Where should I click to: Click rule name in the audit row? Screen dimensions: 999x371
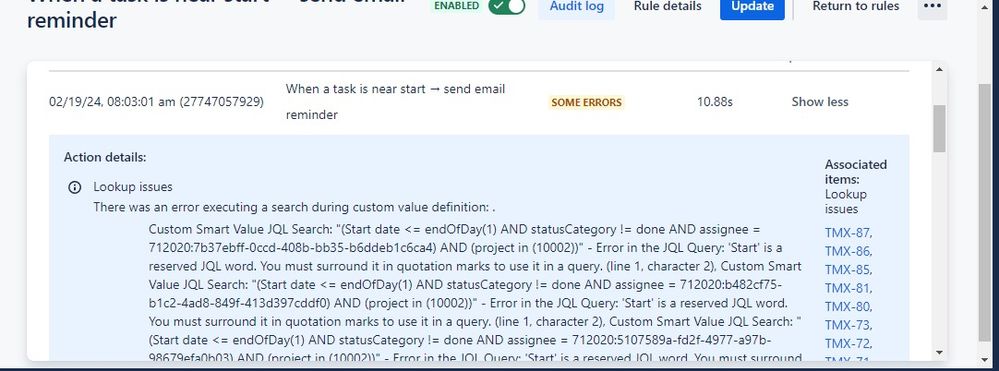coord(395,102)
